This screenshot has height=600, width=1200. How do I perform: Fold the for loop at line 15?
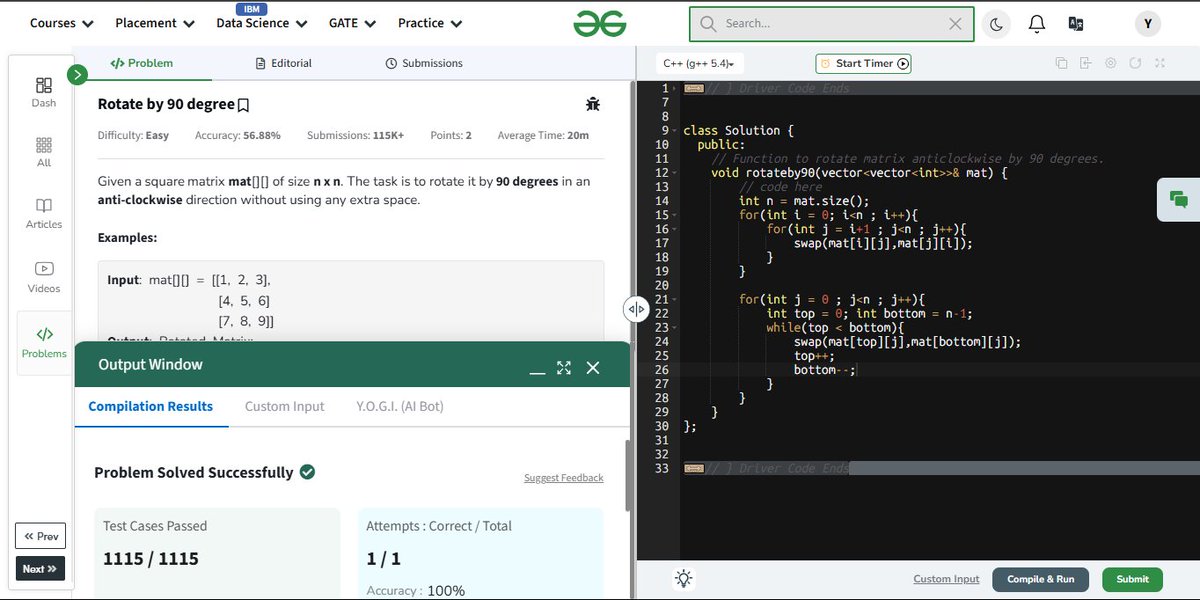676,215
